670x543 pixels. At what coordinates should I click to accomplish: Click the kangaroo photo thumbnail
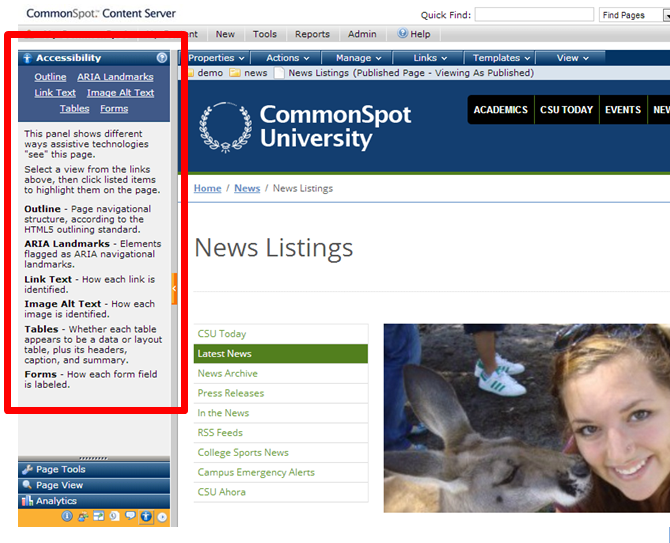[x=526, y=418]
